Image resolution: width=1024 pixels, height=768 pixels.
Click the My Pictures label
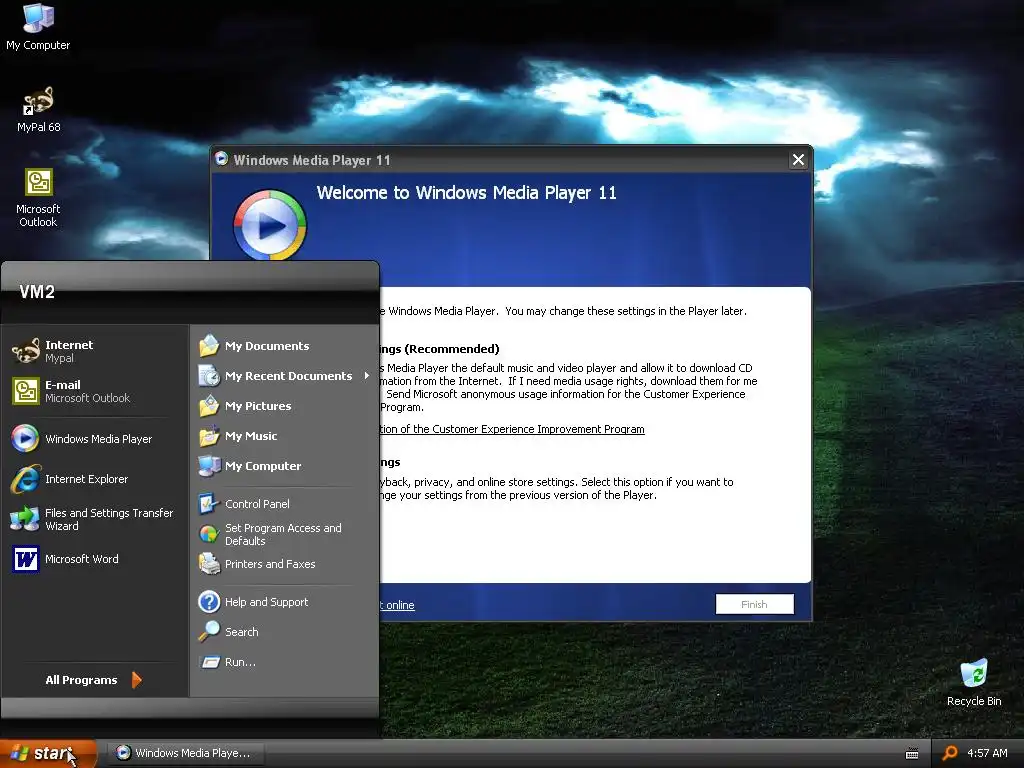pos(258,406)
